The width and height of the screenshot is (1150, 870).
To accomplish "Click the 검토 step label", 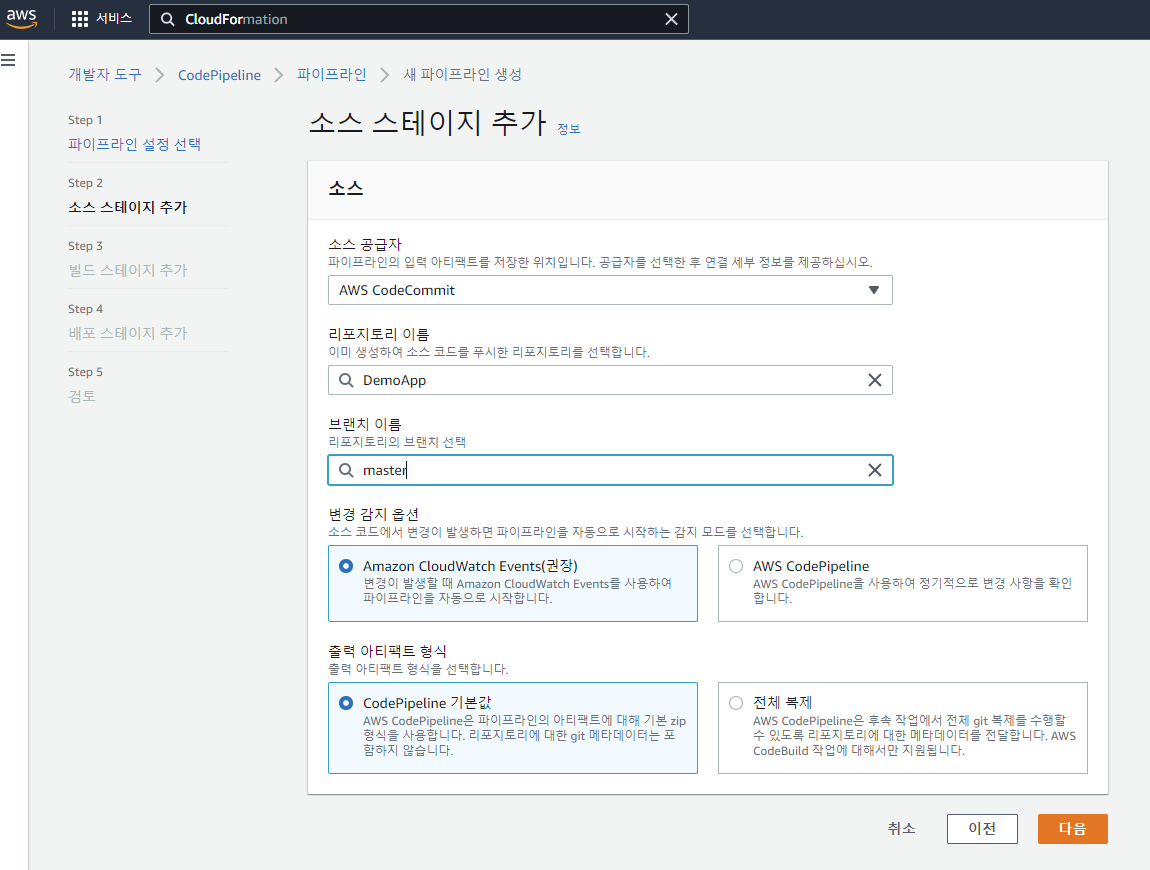I will [x=82, y=396].
